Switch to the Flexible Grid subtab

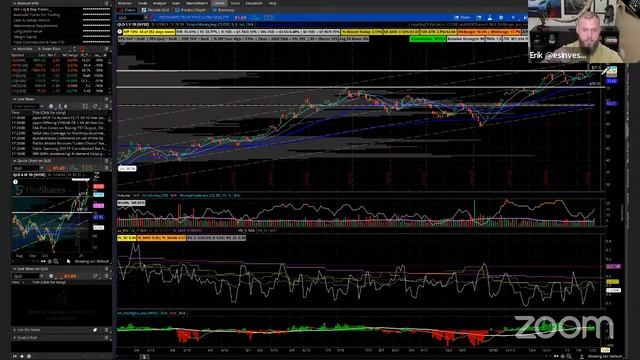(155, 10)
